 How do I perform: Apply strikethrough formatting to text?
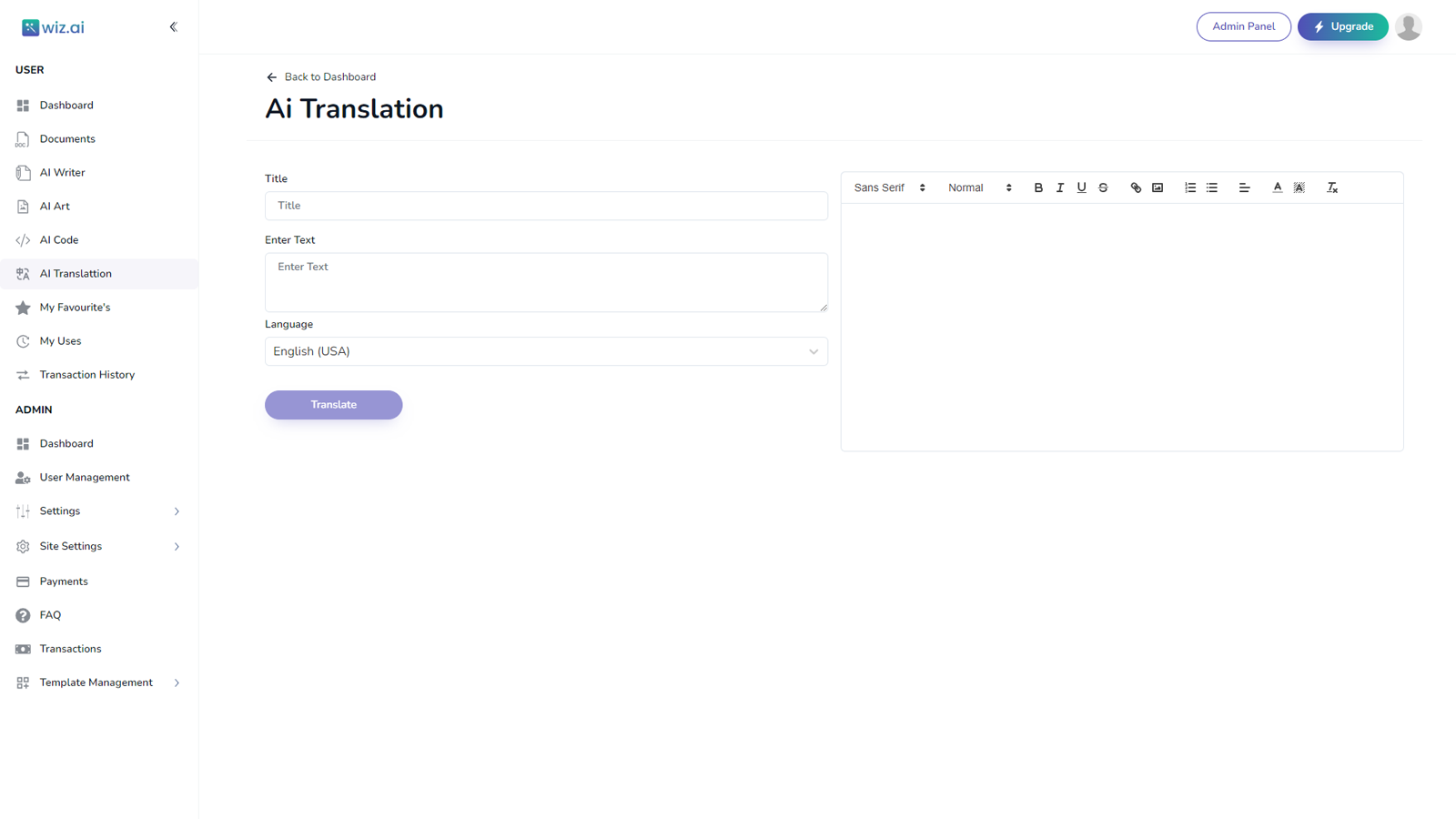(x=1103, y=187)
